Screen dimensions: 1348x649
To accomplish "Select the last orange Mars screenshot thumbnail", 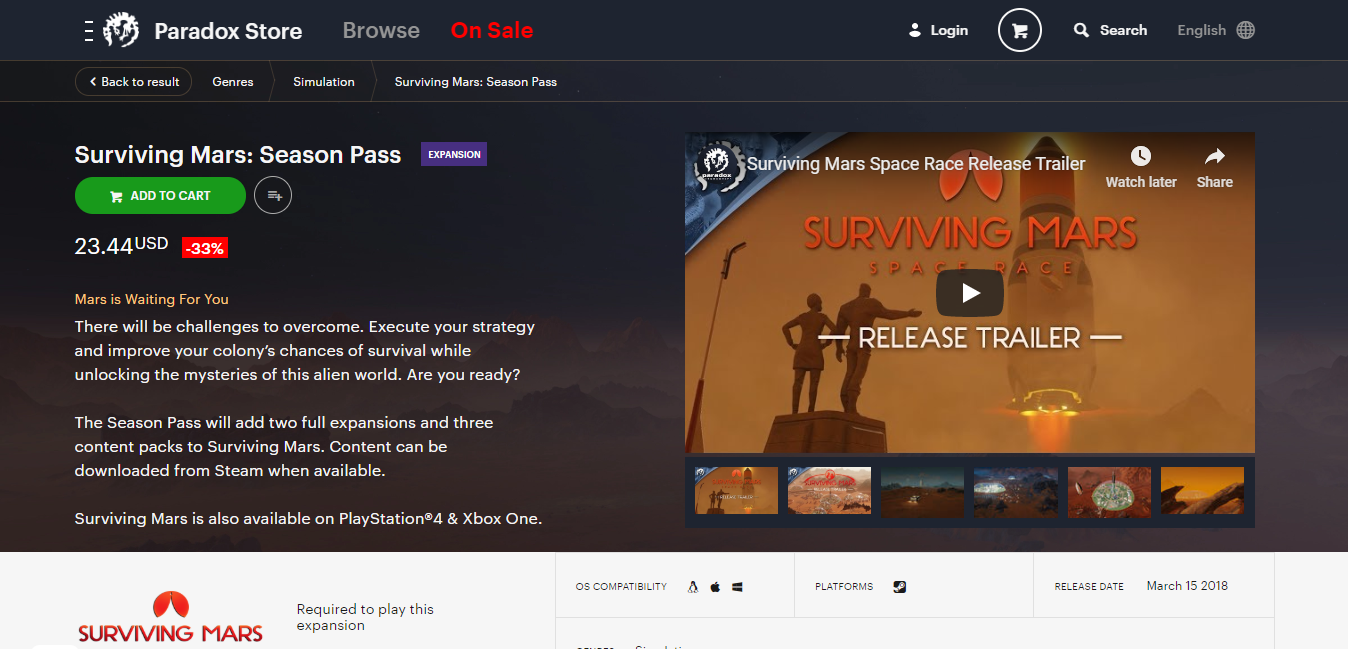I will click(x=1202, y=491).
